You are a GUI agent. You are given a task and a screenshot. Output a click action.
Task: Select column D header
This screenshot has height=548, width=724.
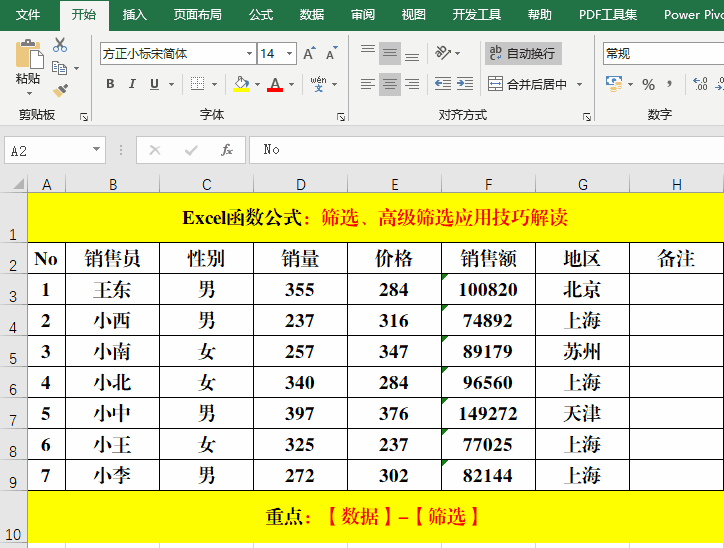point(301,184)
